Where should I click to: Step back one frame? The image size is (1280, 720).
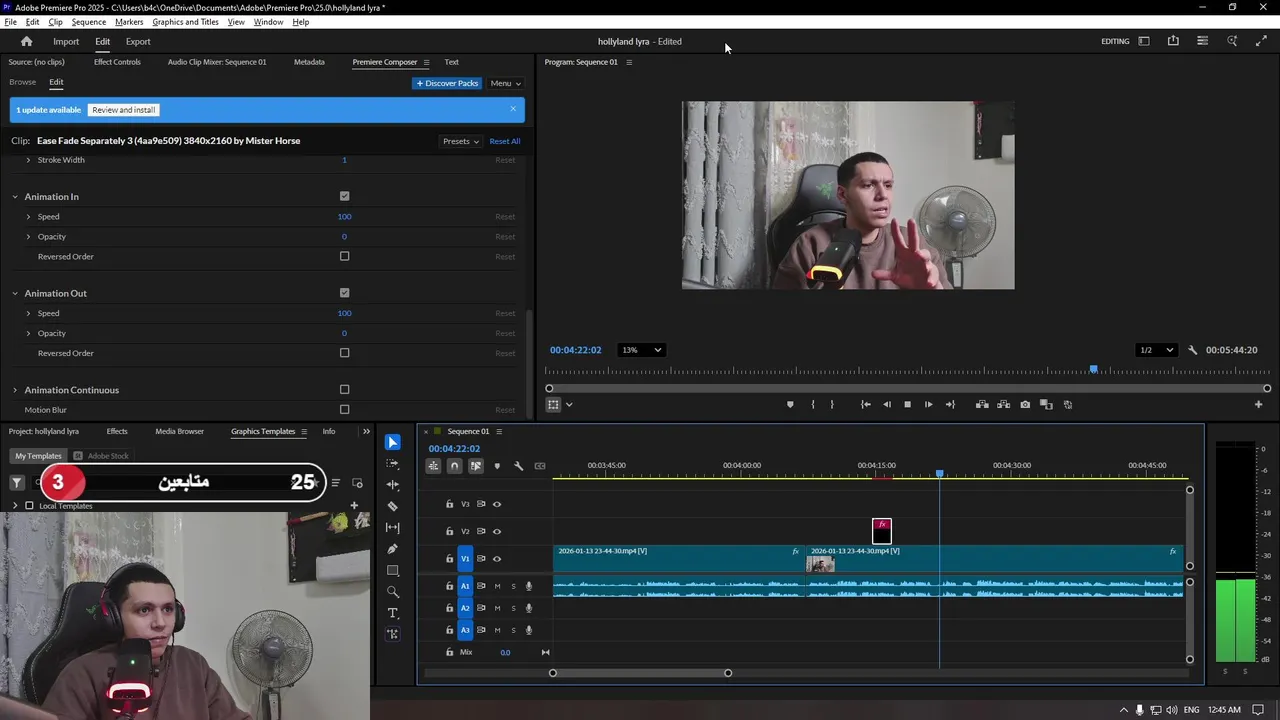tap(887, 405)
